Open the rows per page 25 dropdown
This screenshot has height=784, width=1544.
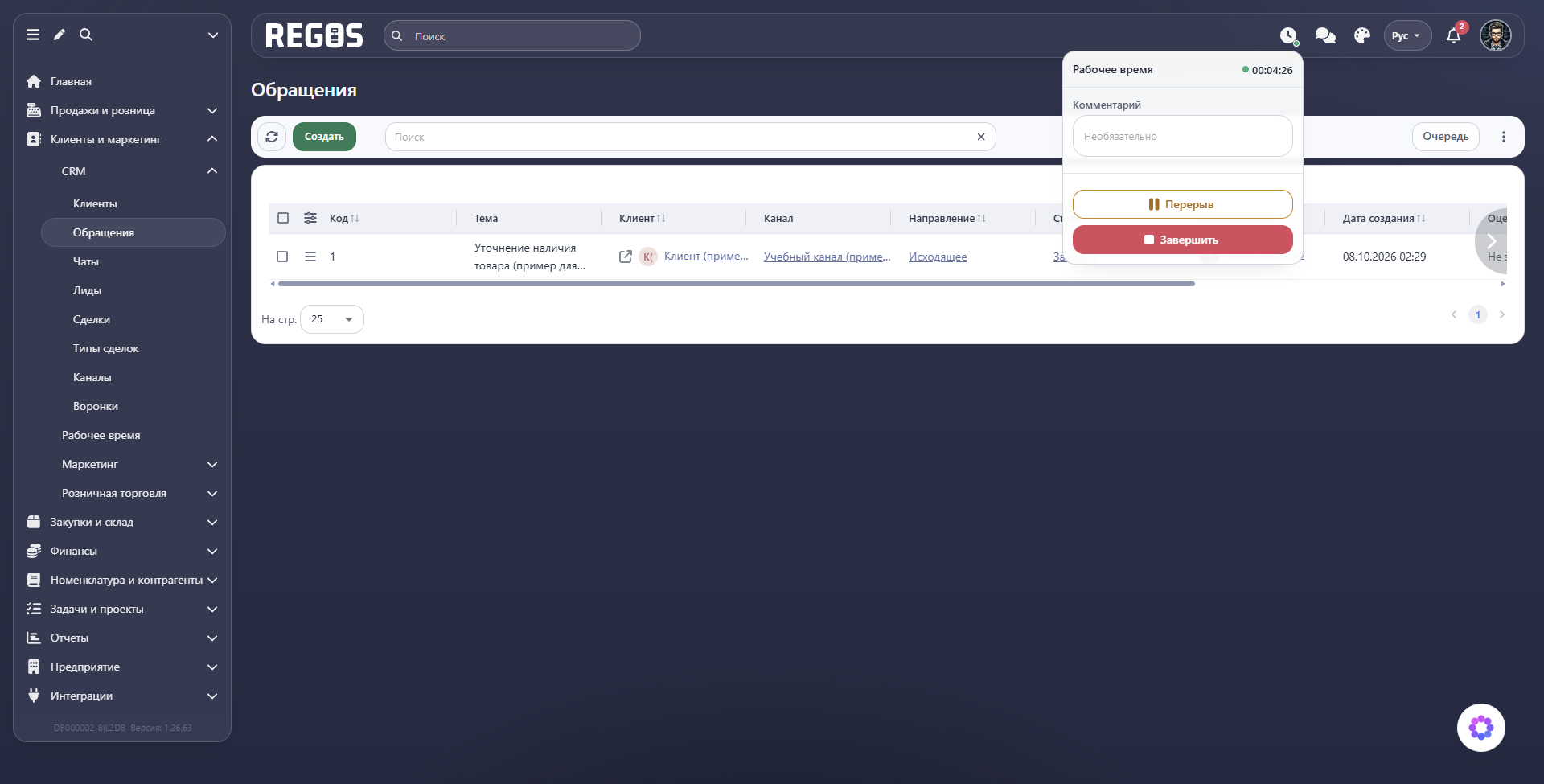[332, 319]
